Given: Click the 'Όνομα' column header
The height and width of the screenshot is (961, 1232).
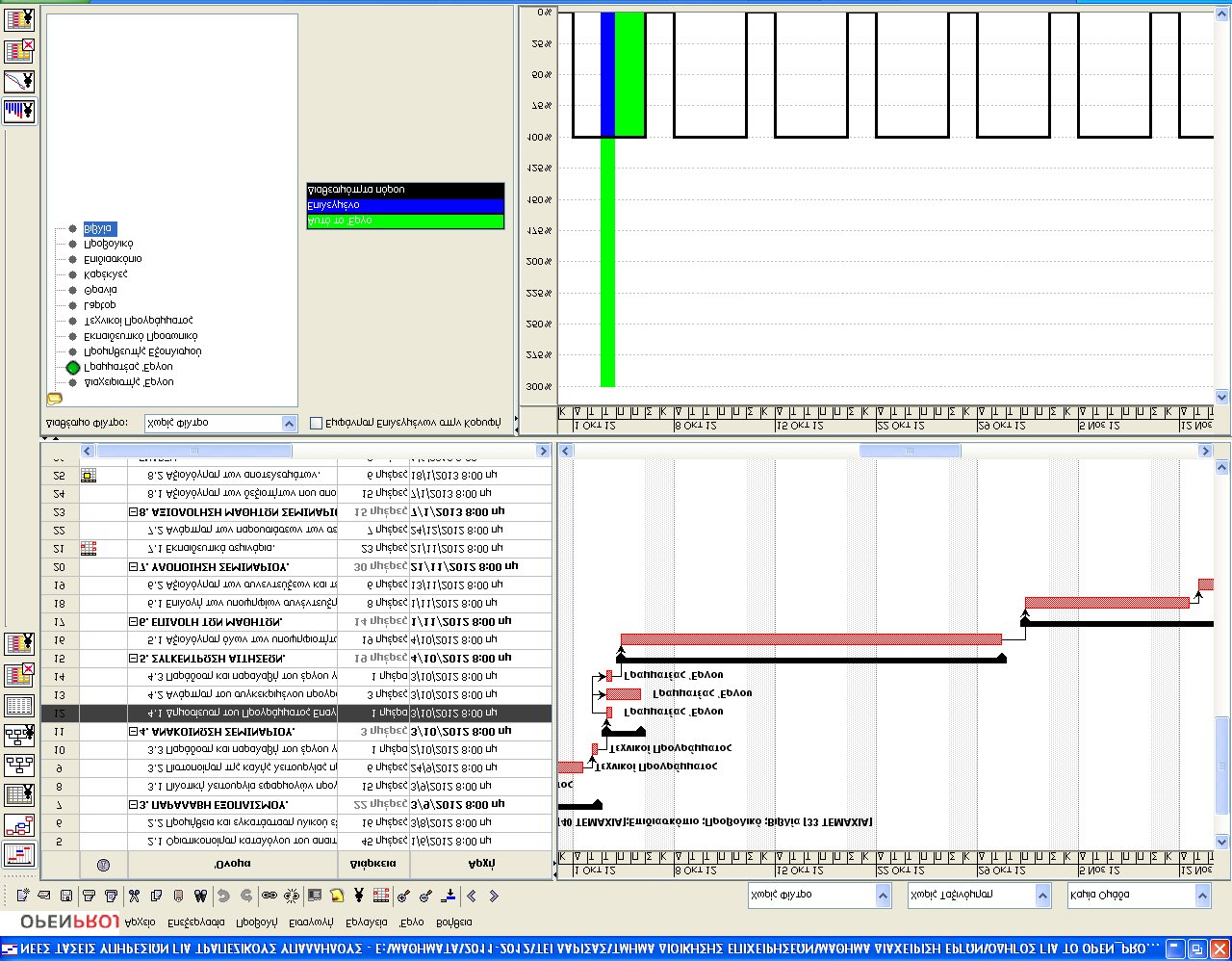Looking at the screenshot, I should [x=233, y=865].
